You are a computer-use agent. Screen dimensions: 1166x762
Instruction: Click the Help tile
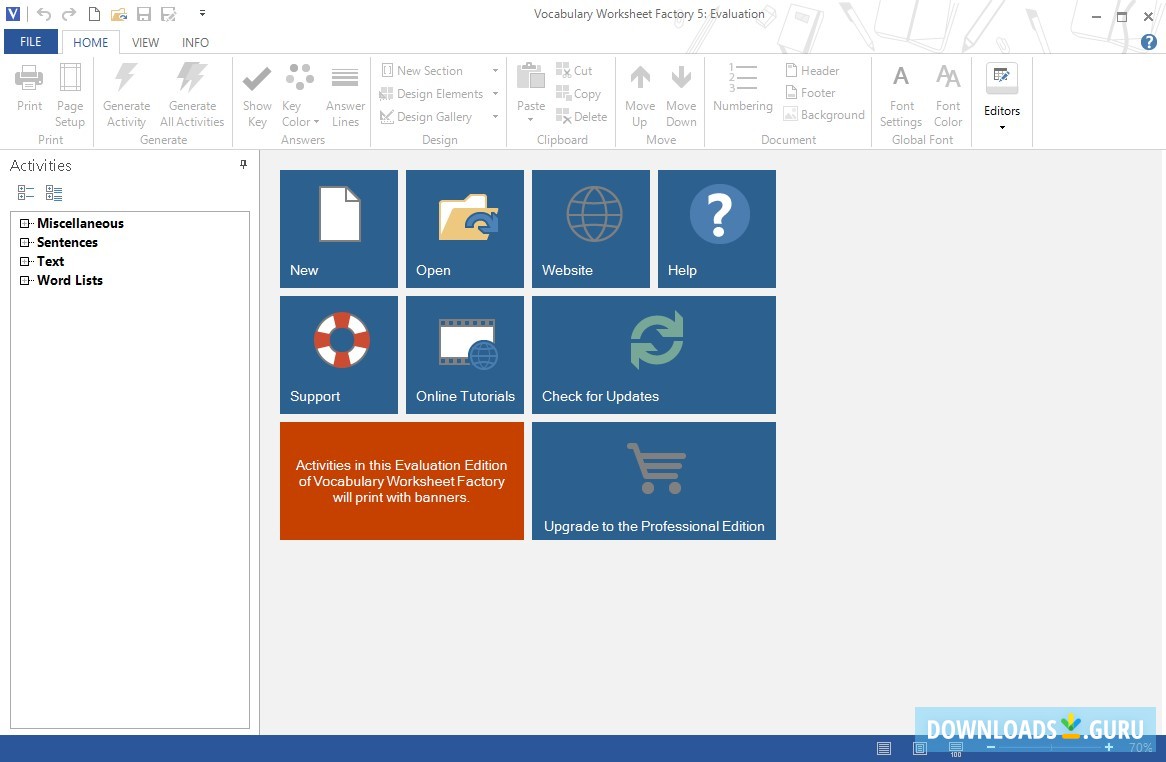[717, 229]
